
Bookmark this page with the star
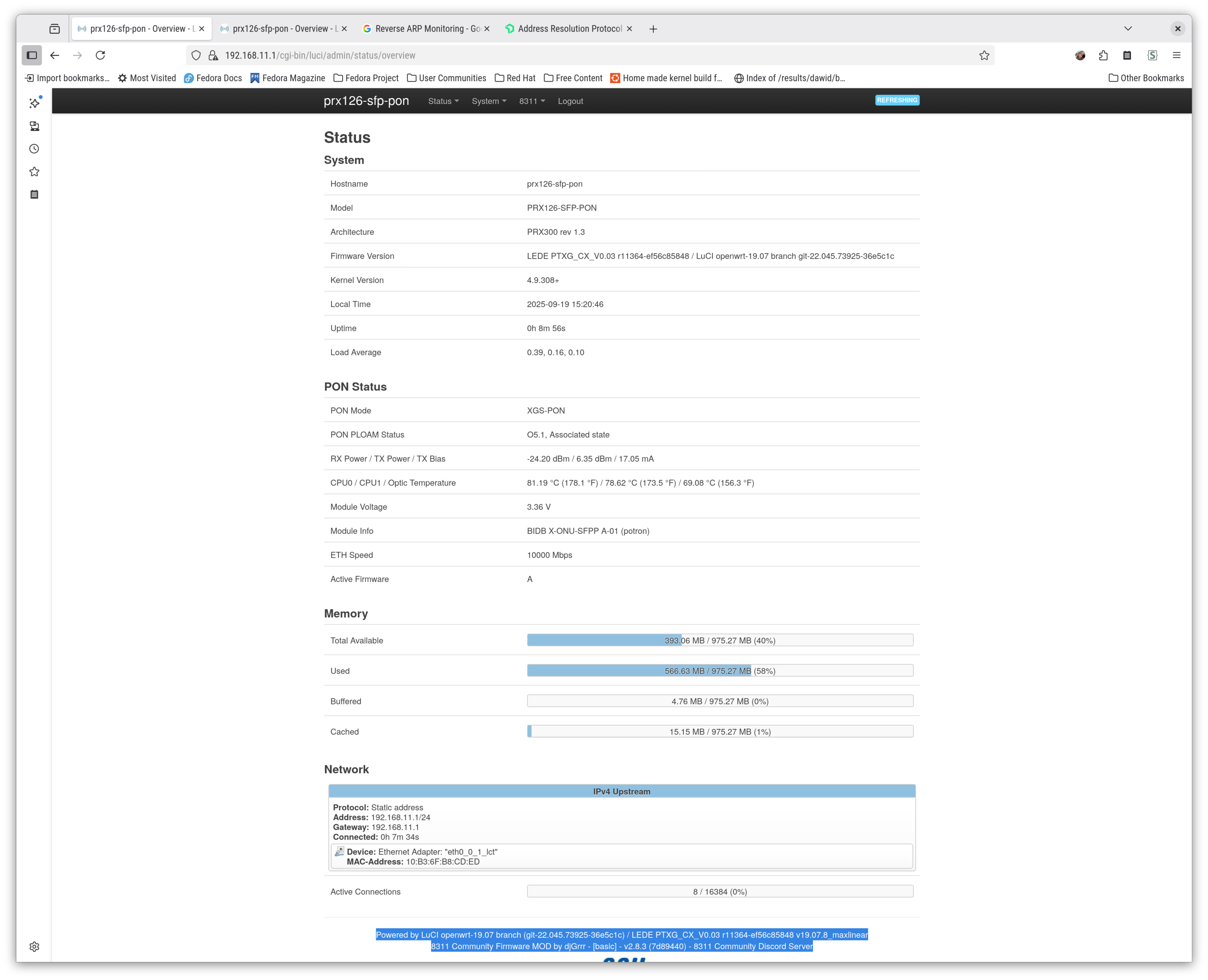pos(984,55)
